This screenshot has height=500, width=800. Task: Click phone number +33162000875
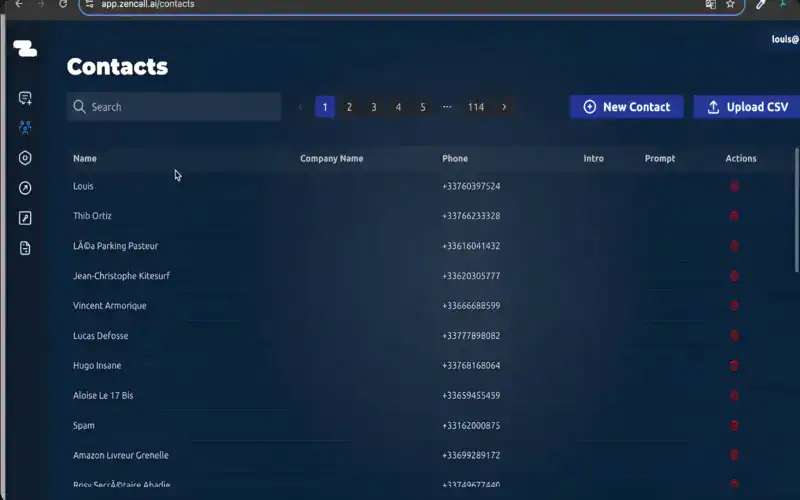click(x=471, y=426)
